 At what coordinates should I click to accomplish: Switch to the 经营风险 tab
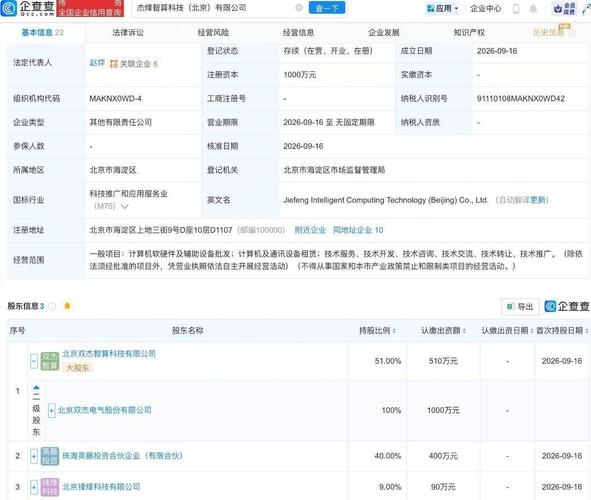(x=213, y=32)
